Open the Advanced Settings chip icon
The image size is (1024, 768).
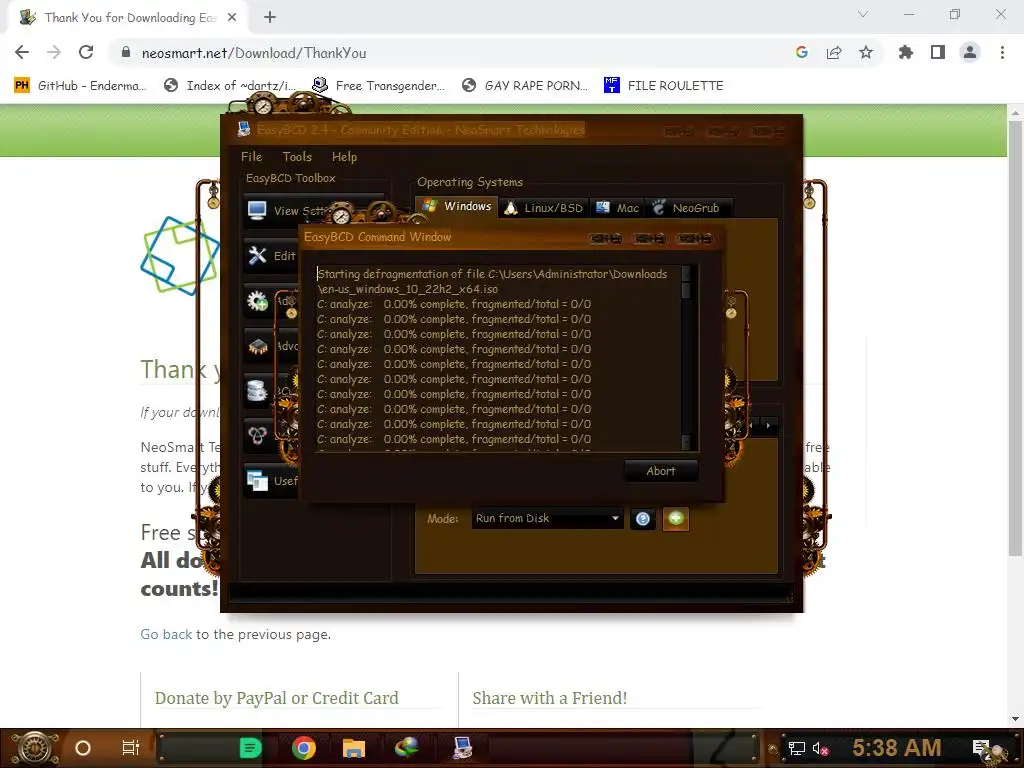(257, 345)
